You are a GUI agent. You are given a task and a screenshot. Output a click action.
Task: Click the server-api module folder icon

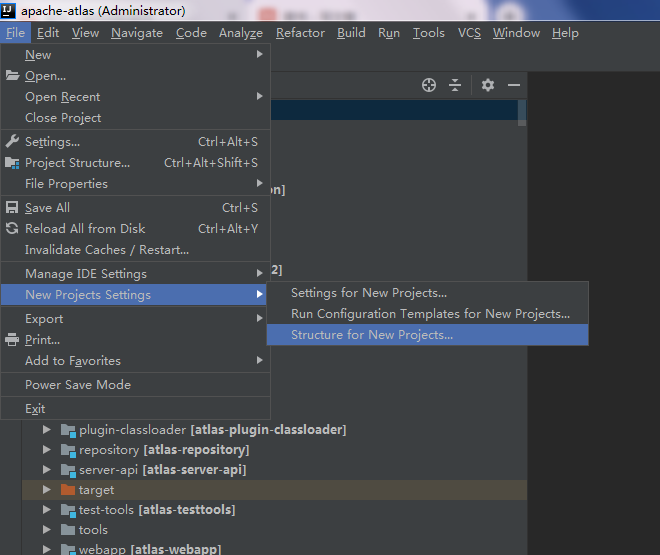coord(68,470)
